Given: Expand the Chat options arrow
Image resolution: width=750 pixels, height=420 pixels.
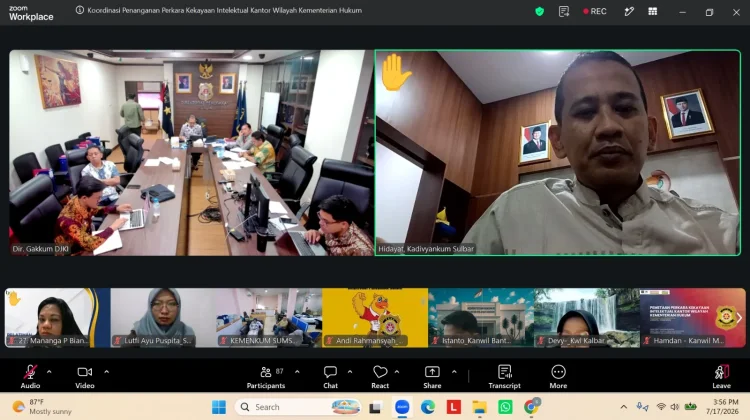Looking at the screenshot, I should coord(350,372).
